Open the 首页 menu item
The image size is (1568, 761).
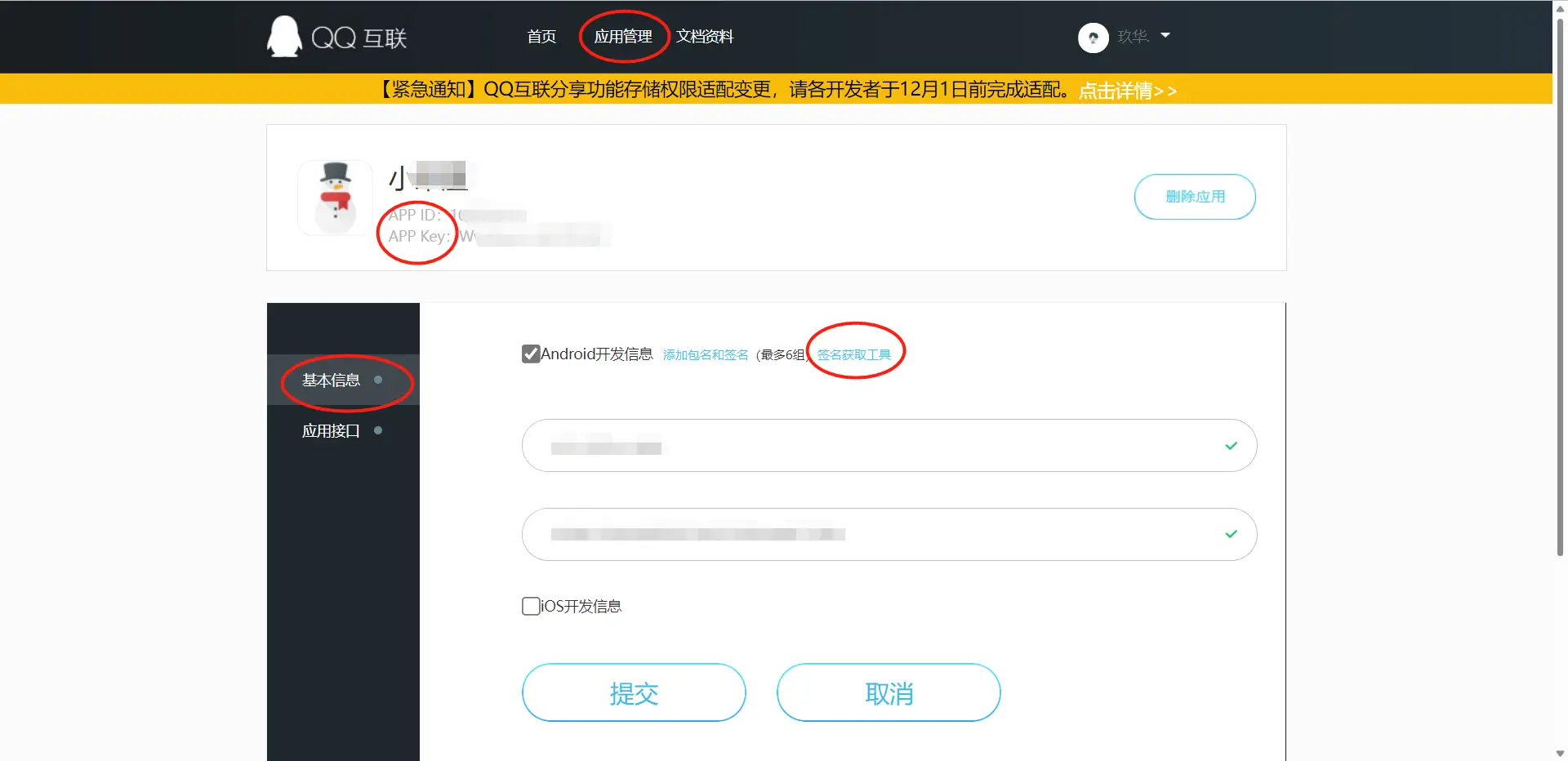click(541, 36)
